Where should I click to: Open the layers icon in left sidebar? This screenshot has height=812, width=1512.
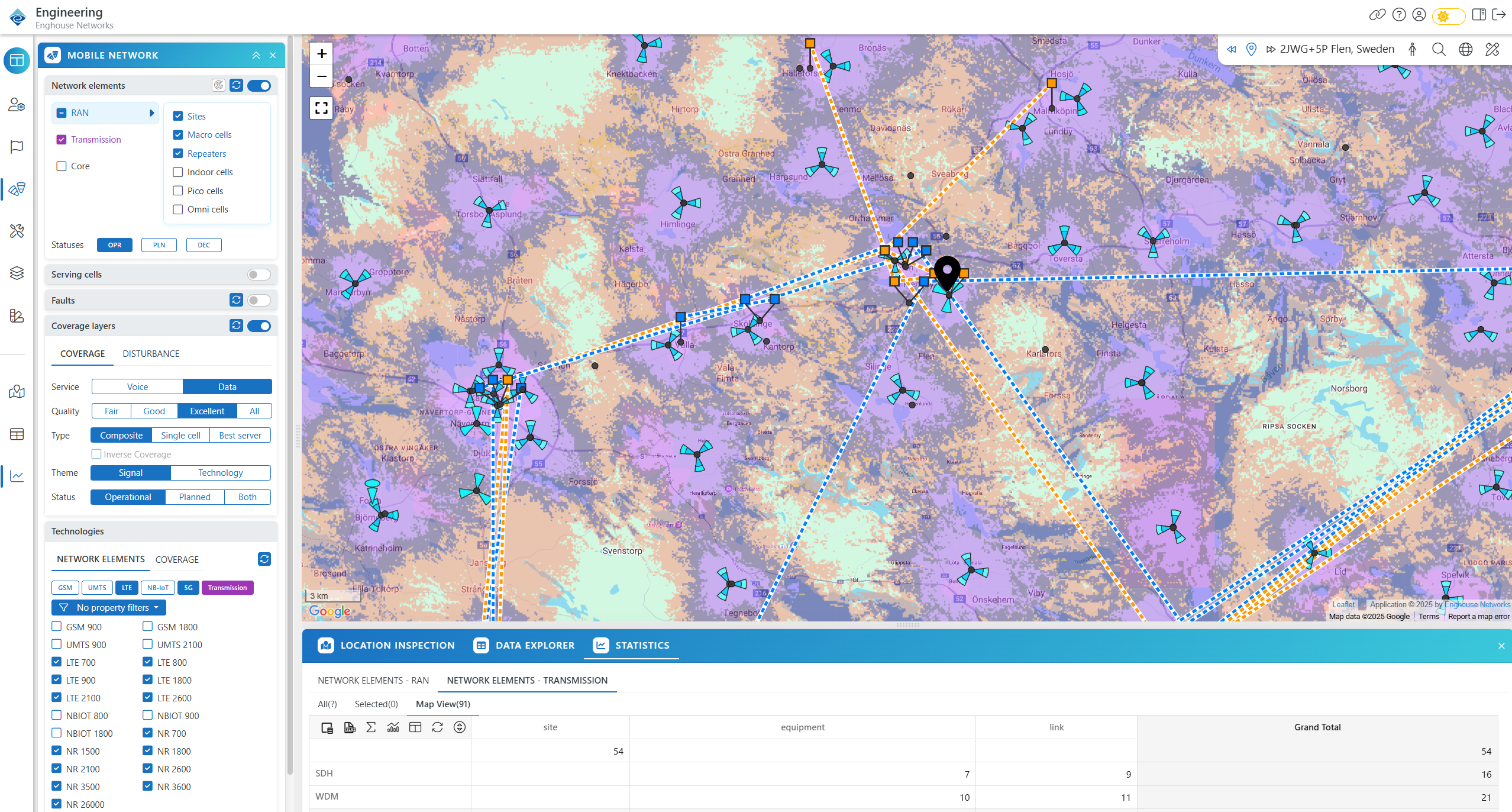coord(17,273)
